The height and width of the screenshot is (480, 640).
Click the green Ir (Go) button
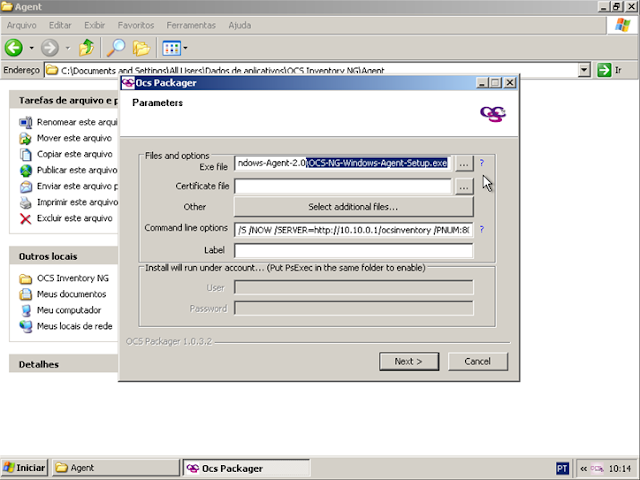[610, 70]
